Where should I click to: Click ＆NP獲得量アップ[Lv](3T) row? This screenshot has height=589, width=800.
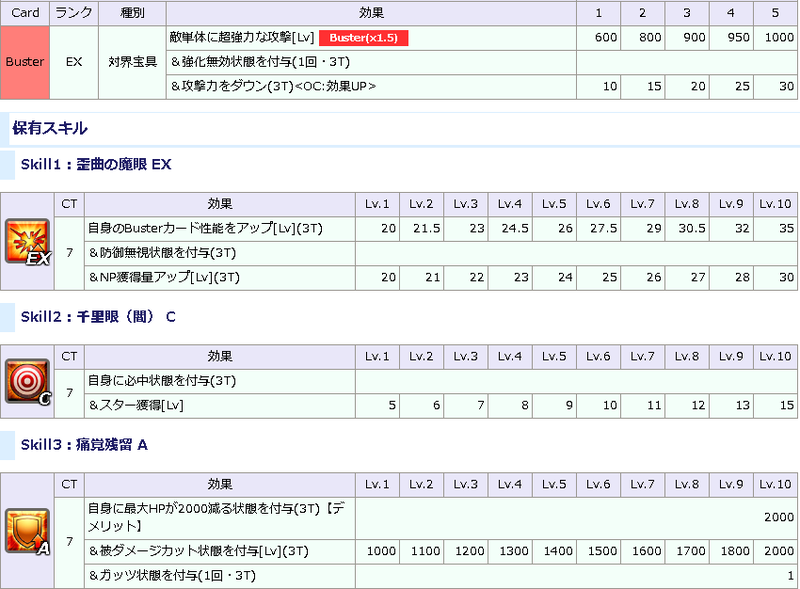(220, 278)
